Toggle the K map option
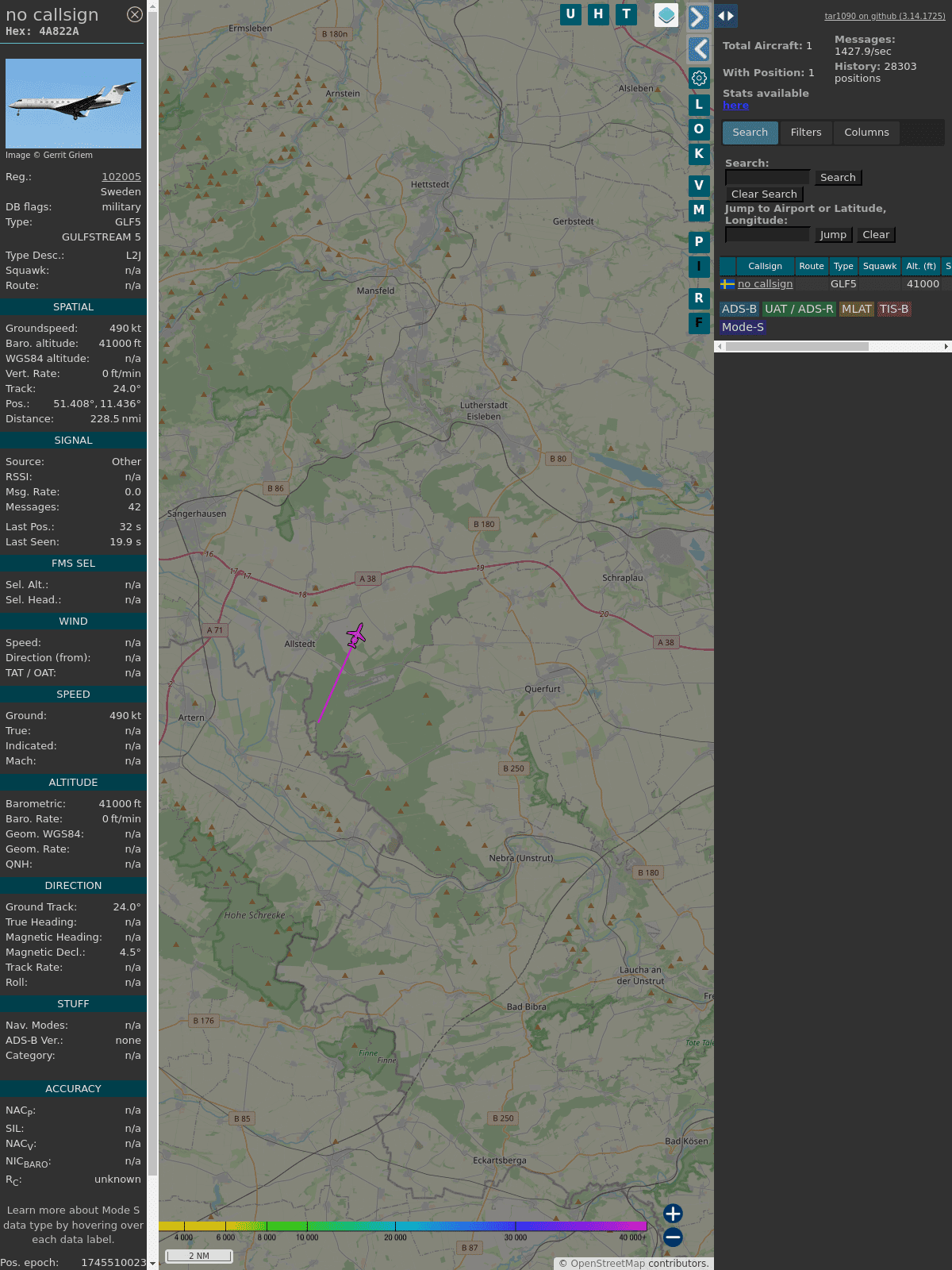The width and height of the screenshot is (952, 1270). pyautogui.click(x=699, y=154)
